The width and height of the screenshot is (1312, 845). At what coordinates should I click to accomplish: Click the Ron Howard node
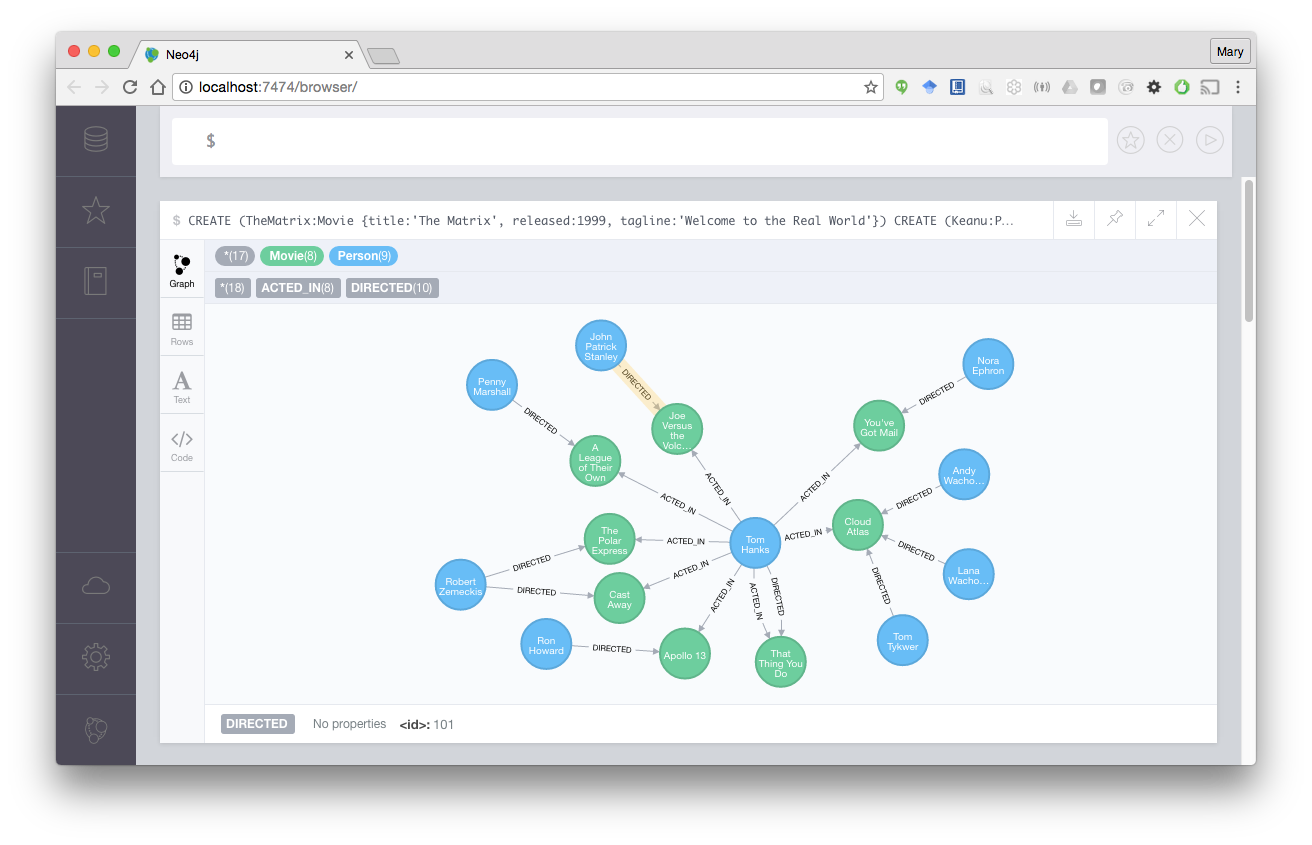tap(546, 645)
